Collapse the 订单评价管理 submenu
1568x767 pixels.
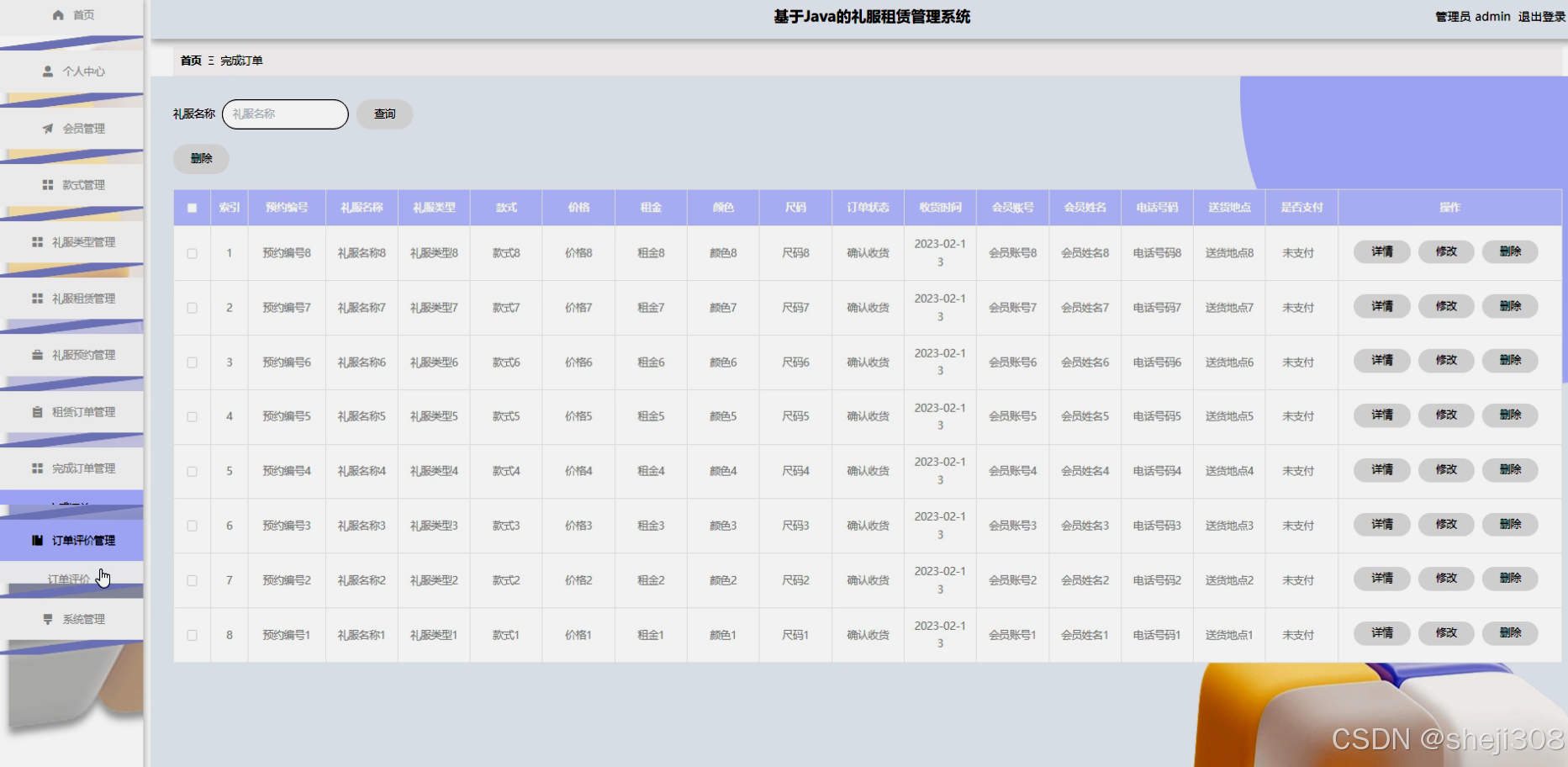click(85, 540)
